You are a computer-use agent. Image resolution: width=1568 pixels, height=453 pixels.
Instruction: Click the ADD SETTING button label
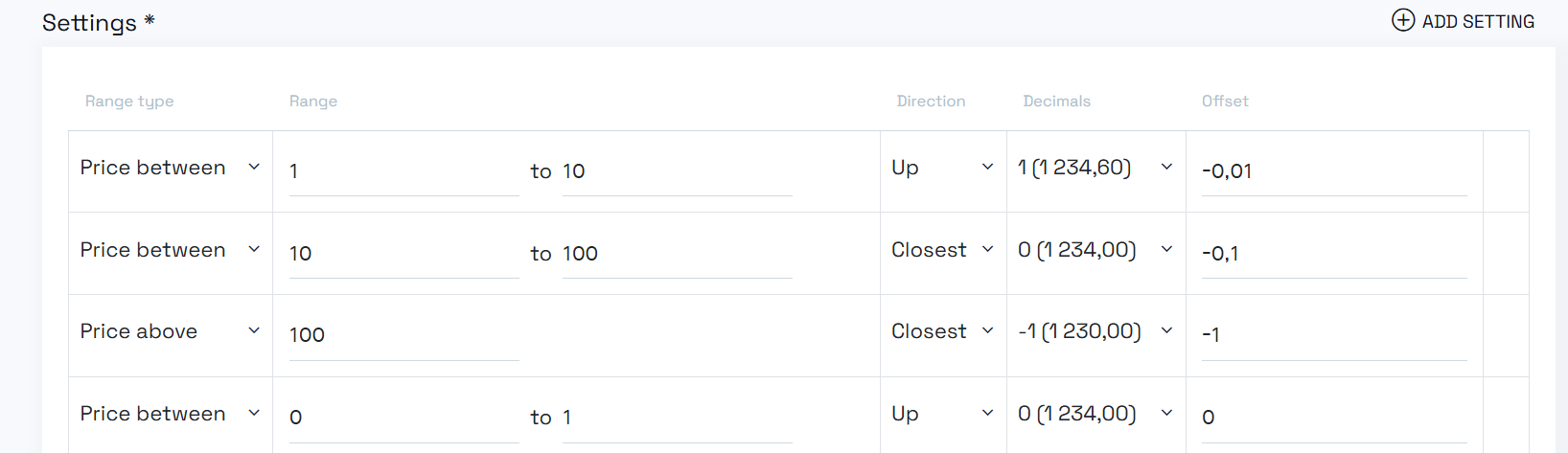tap(1478, 21)
